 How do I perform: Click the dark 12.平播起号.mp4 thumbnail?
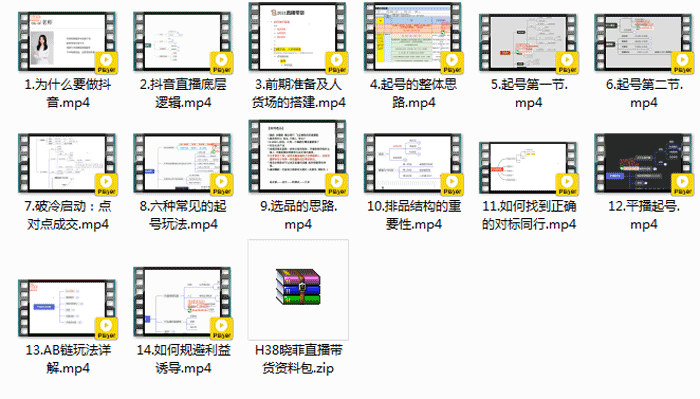pos(643,164)
